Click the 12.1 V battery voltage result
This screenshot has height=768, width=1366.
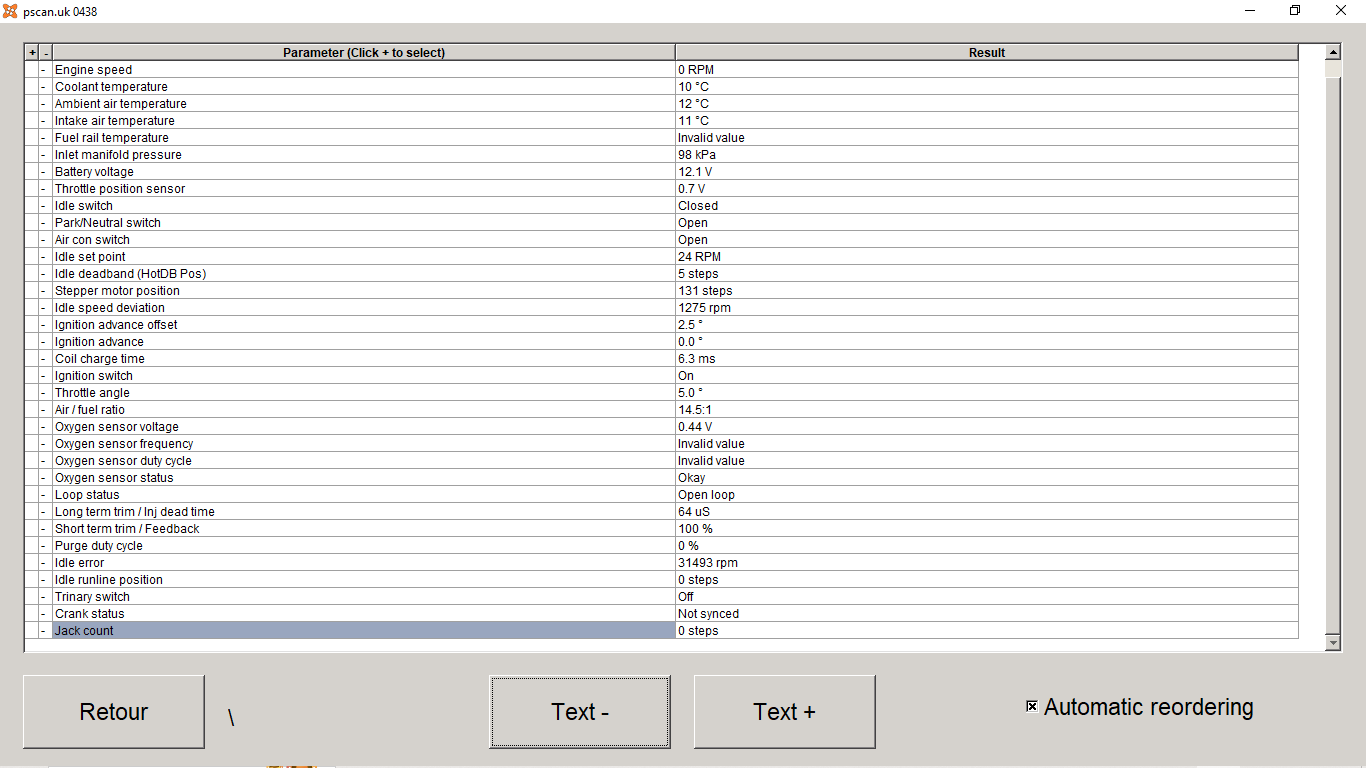pos(987,172)
